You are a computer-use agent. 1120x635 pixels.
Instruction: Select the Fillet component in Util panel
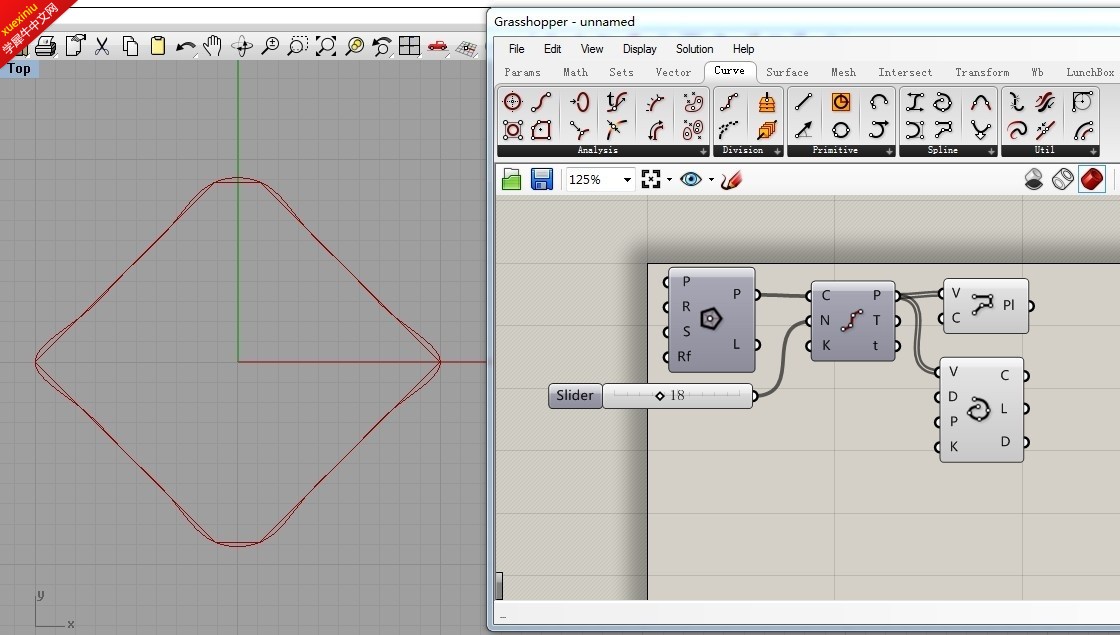point(1083,102)
